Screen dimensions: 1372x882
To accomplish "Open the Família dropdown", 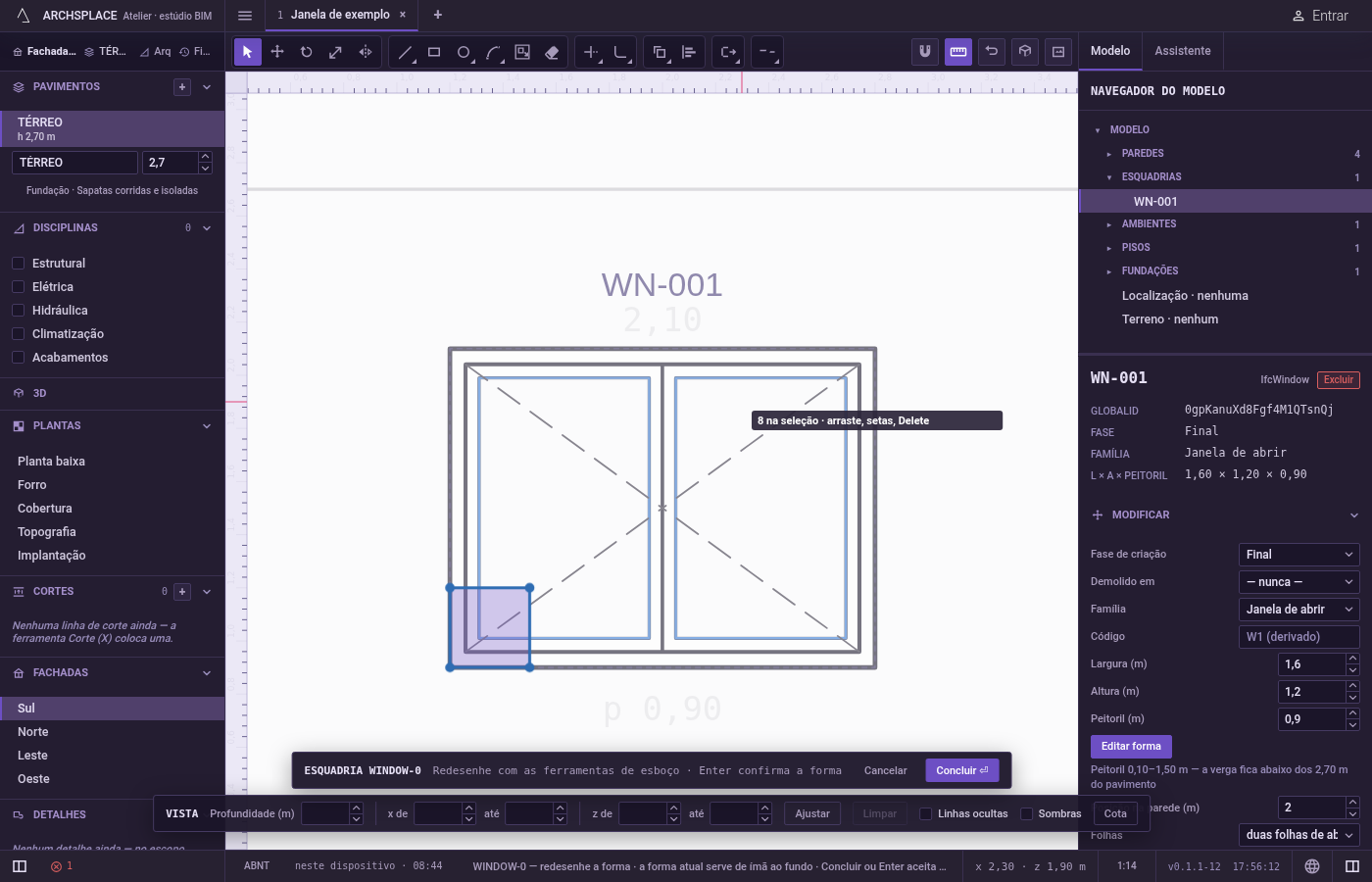I will pos(1298,610).
